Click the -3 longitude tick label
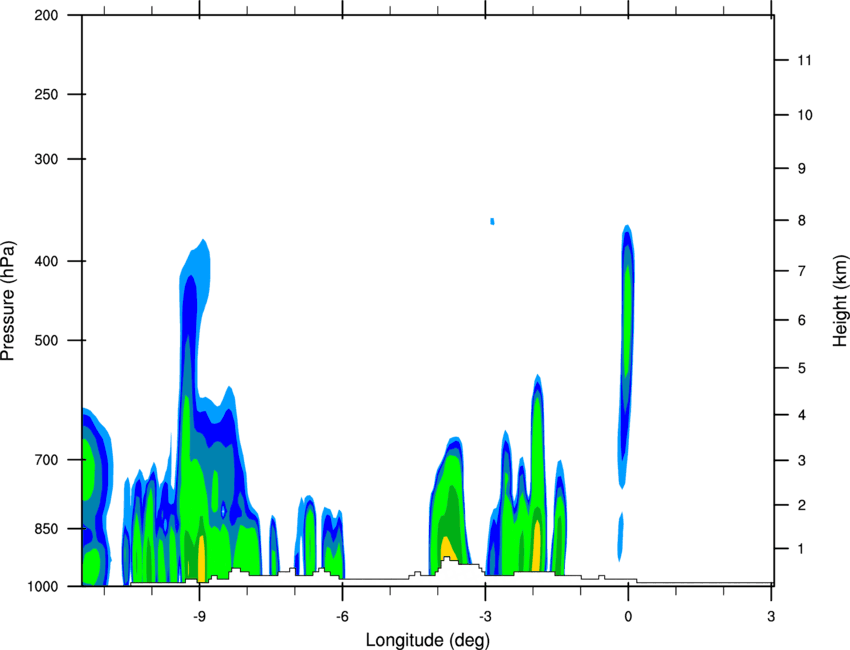Screen dimensions: 850x650 [x=485, y=616]
